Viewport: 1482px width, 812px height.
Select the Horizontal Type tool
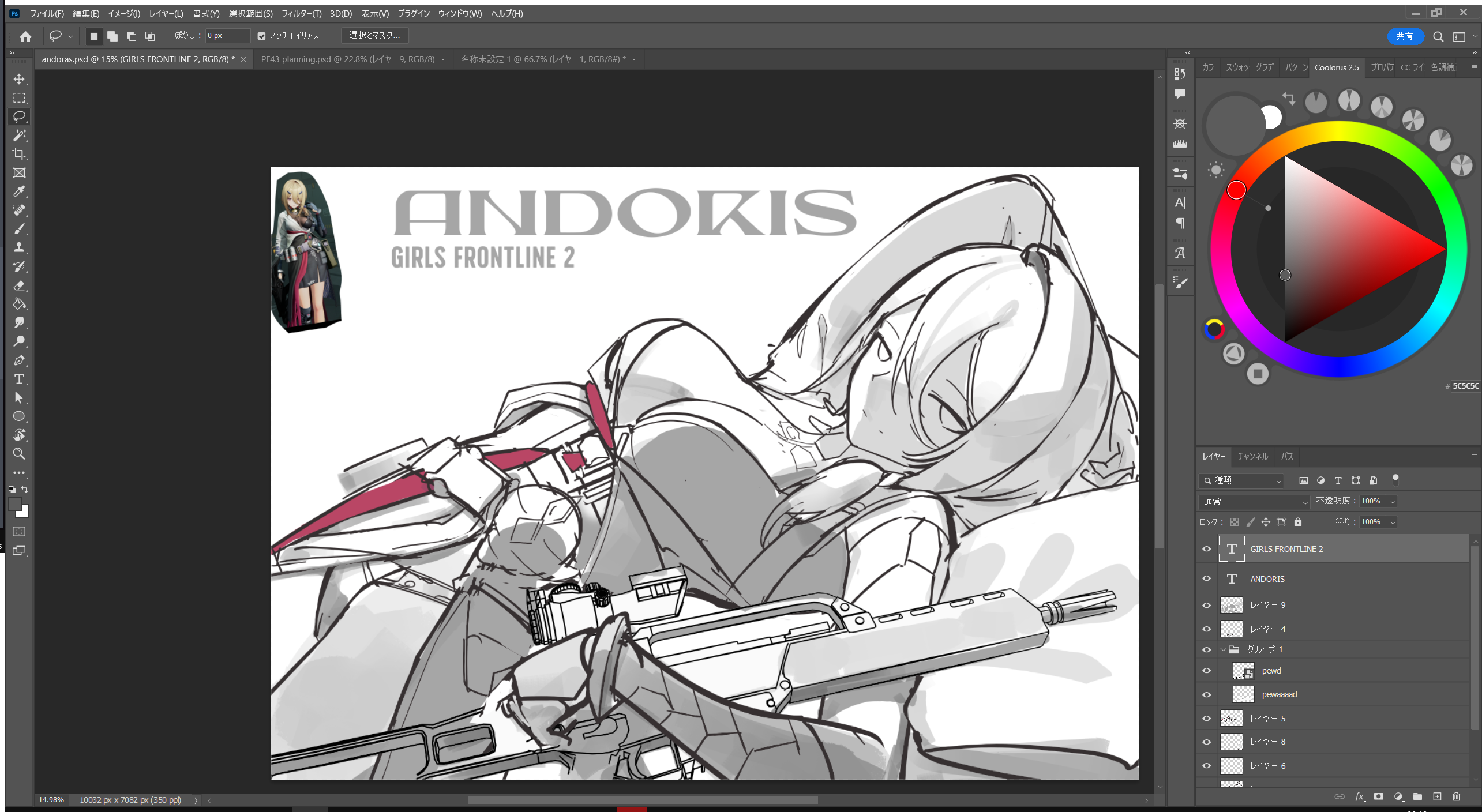[x=19, y=379]
